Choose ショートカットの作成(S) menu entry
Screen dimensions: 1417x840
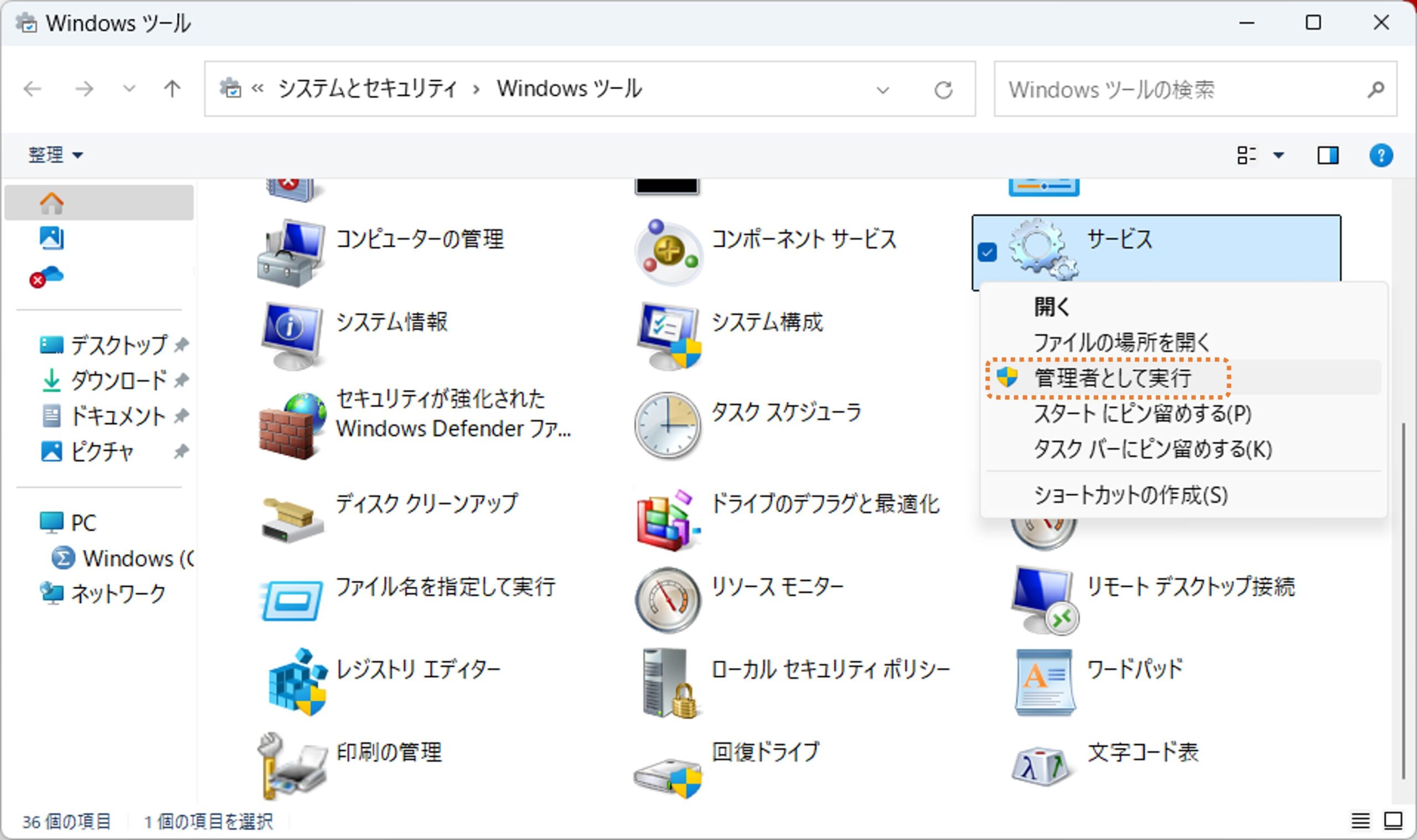point(1130,495)
